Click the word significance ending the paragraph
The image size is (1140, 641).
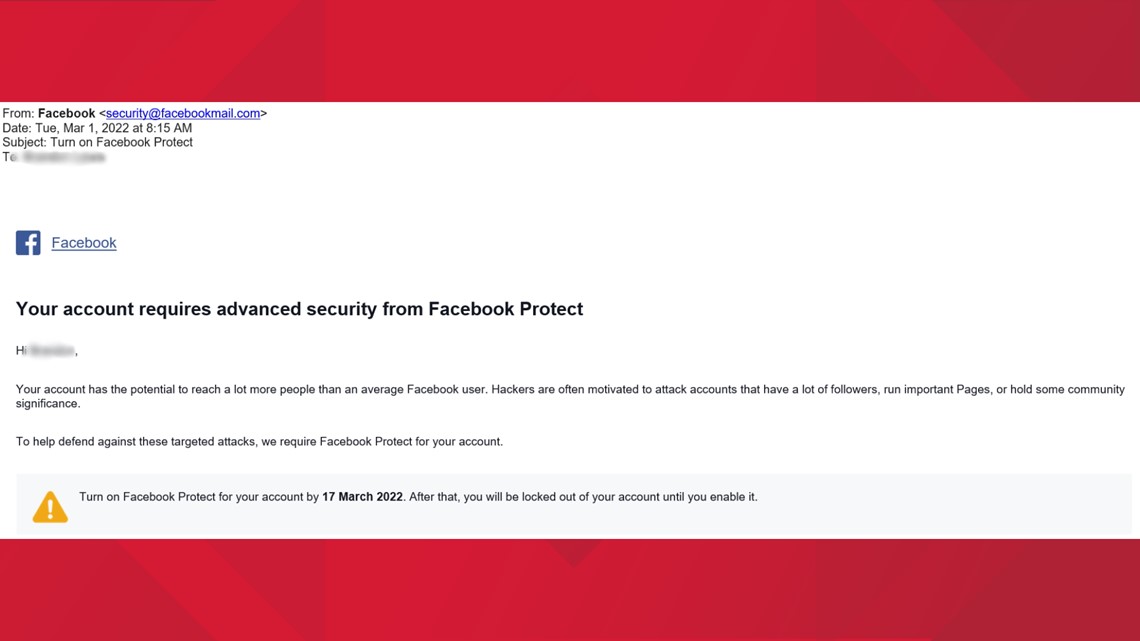[x=48, y=404]
